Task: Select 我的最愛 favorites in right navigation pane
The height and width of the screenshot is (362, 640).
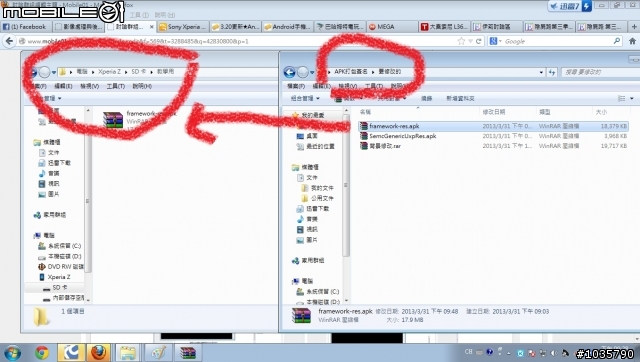Action: 313,115
